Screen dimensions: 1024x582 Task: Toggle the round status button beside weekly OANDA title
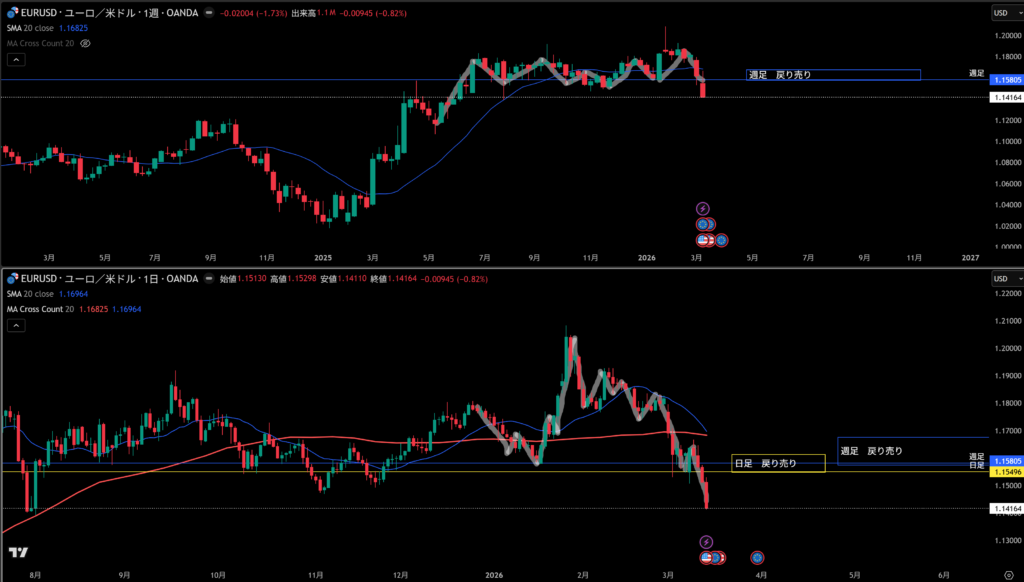click(x=206, y=13)
